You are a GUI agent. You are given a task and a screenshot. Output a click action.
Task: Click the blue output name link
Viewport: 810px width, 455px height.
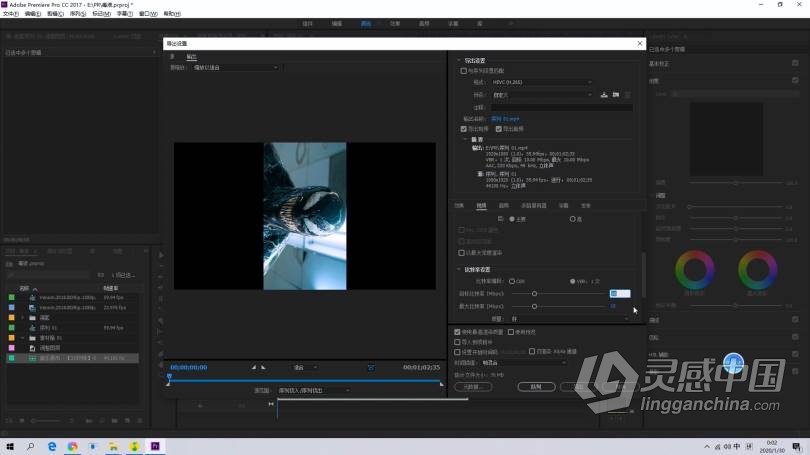click(x=505, y=119)
